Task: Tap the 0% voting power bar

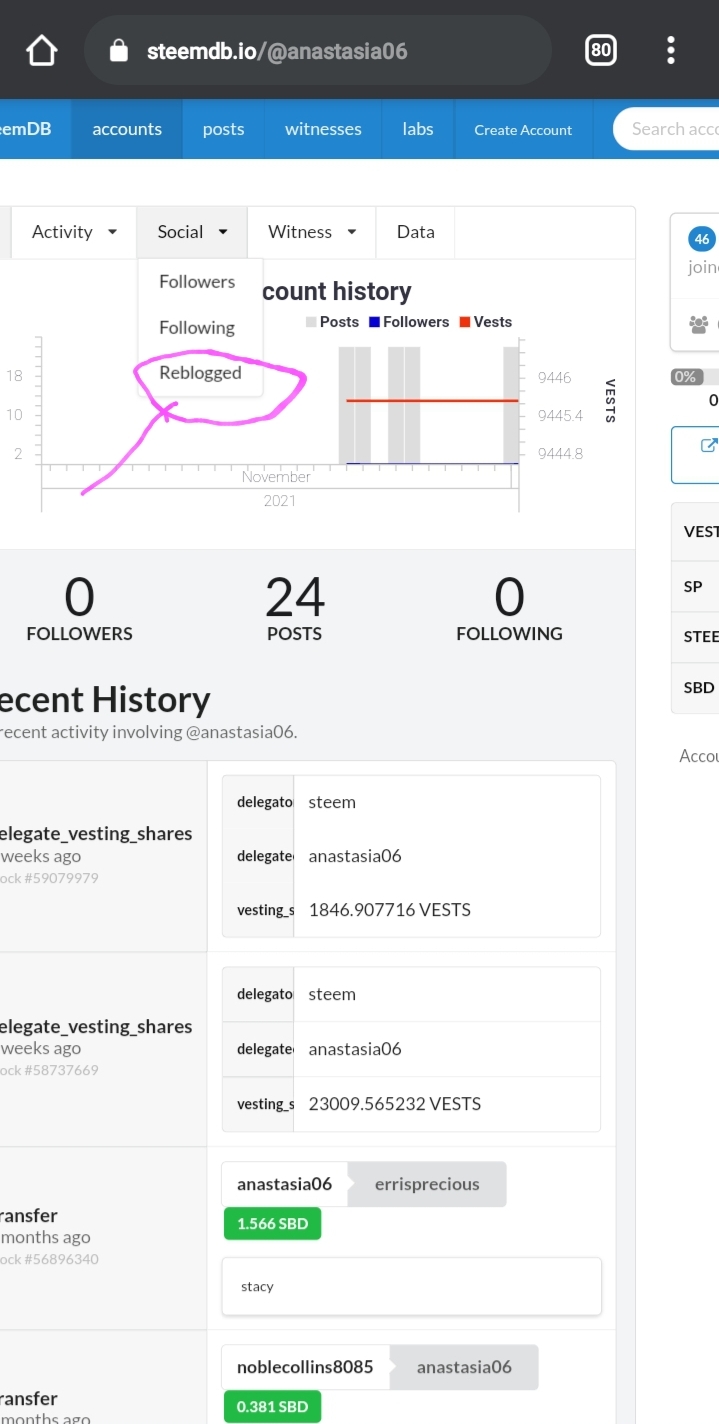Action: (695, 377)
